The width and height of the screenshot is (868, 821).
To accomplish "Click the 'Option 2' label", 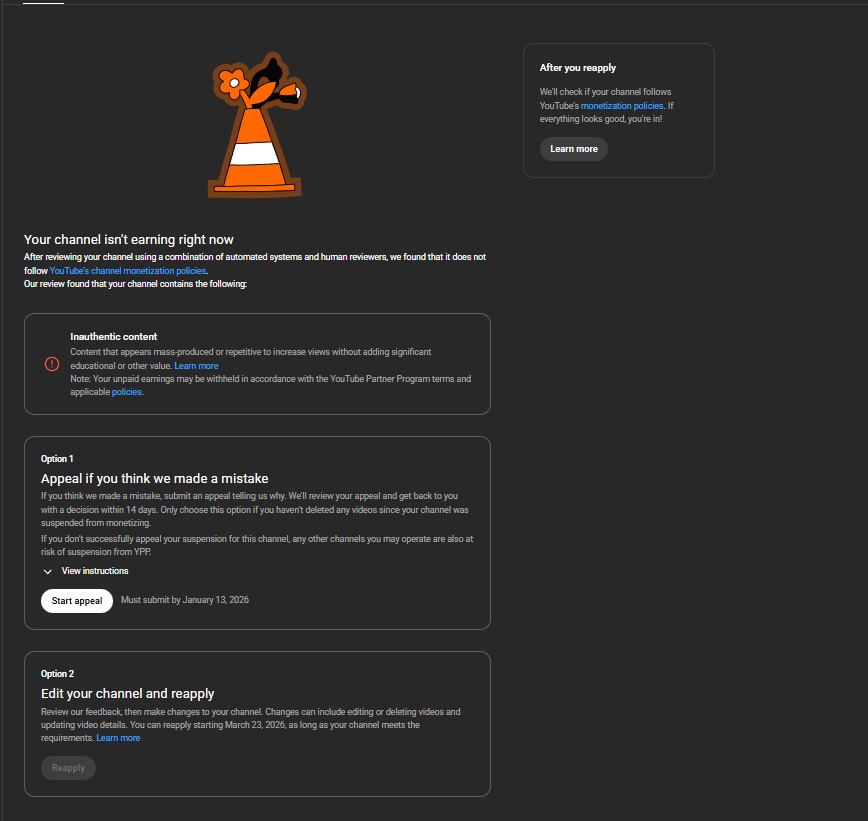I will tap(58, 674).
